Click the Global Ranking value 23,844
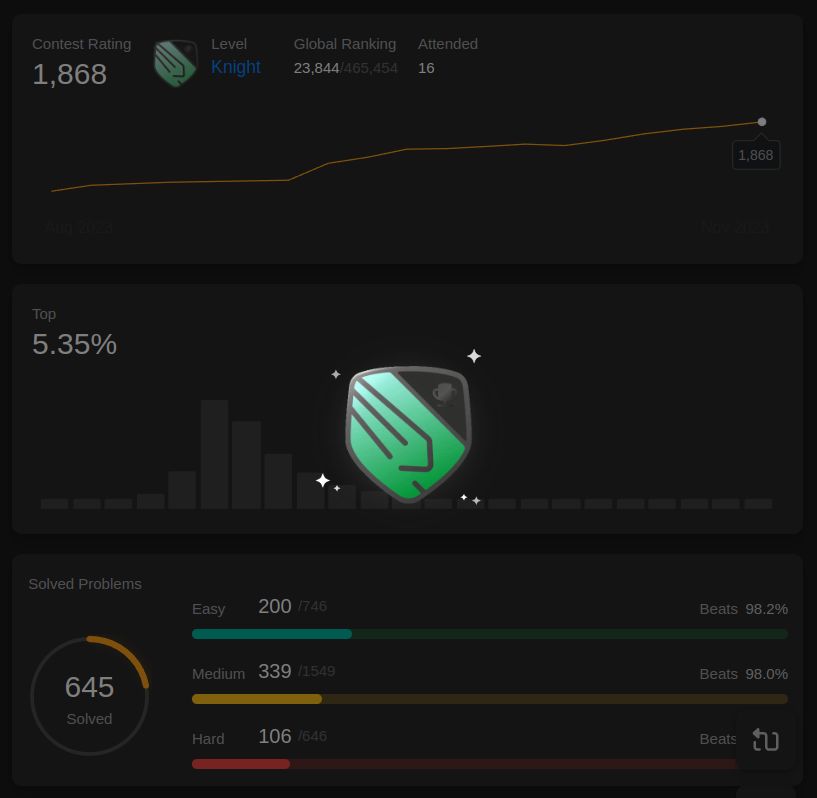 [316, 68]
